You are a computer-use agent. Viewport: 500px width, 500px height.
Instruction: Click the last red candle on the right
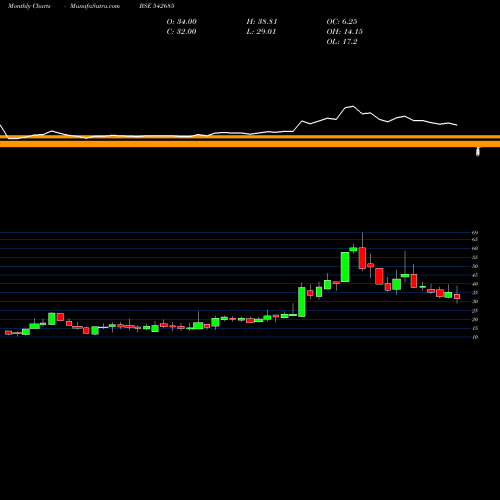457,296
